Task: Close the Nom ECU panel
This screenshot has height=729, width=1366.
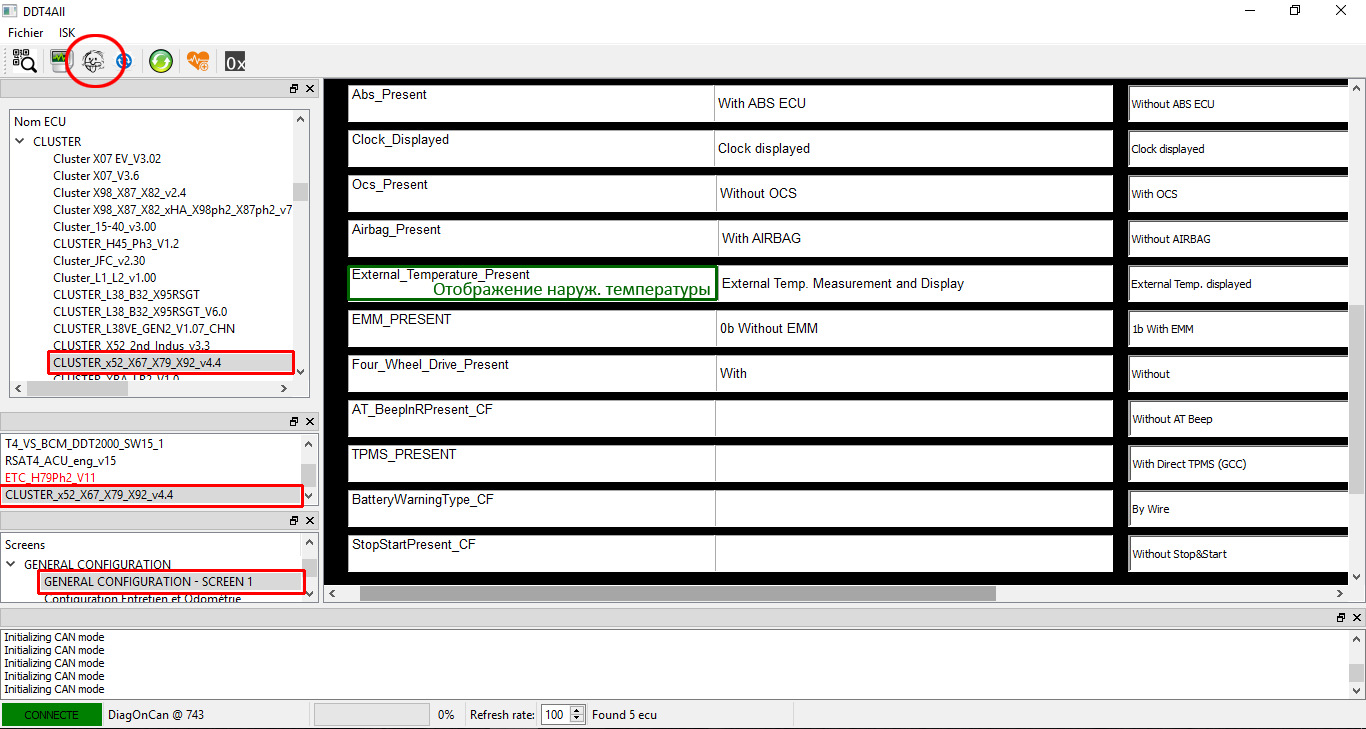Action: click(310, 89)
